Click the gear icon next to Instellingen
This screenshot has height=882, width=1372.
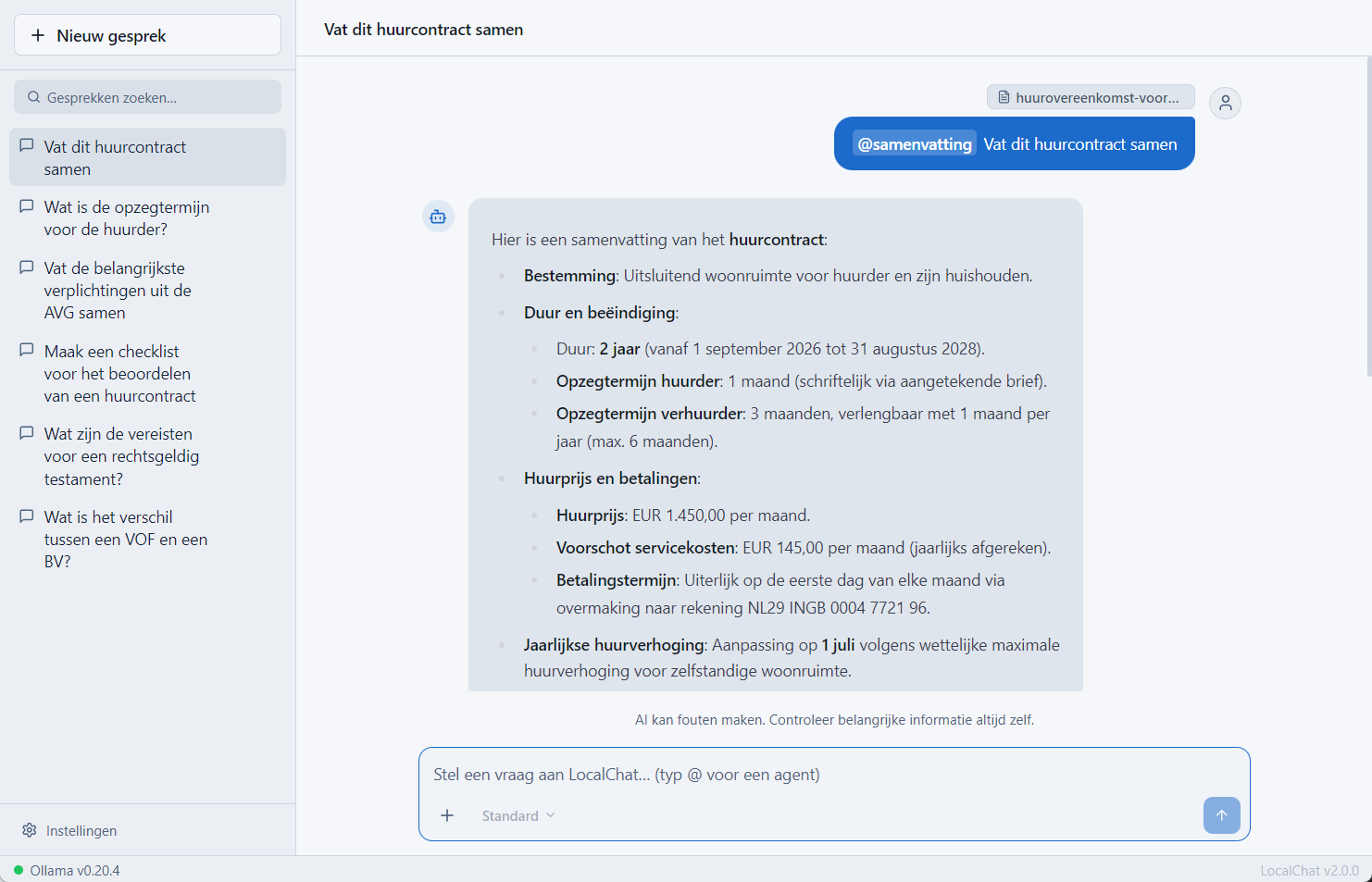30,830
